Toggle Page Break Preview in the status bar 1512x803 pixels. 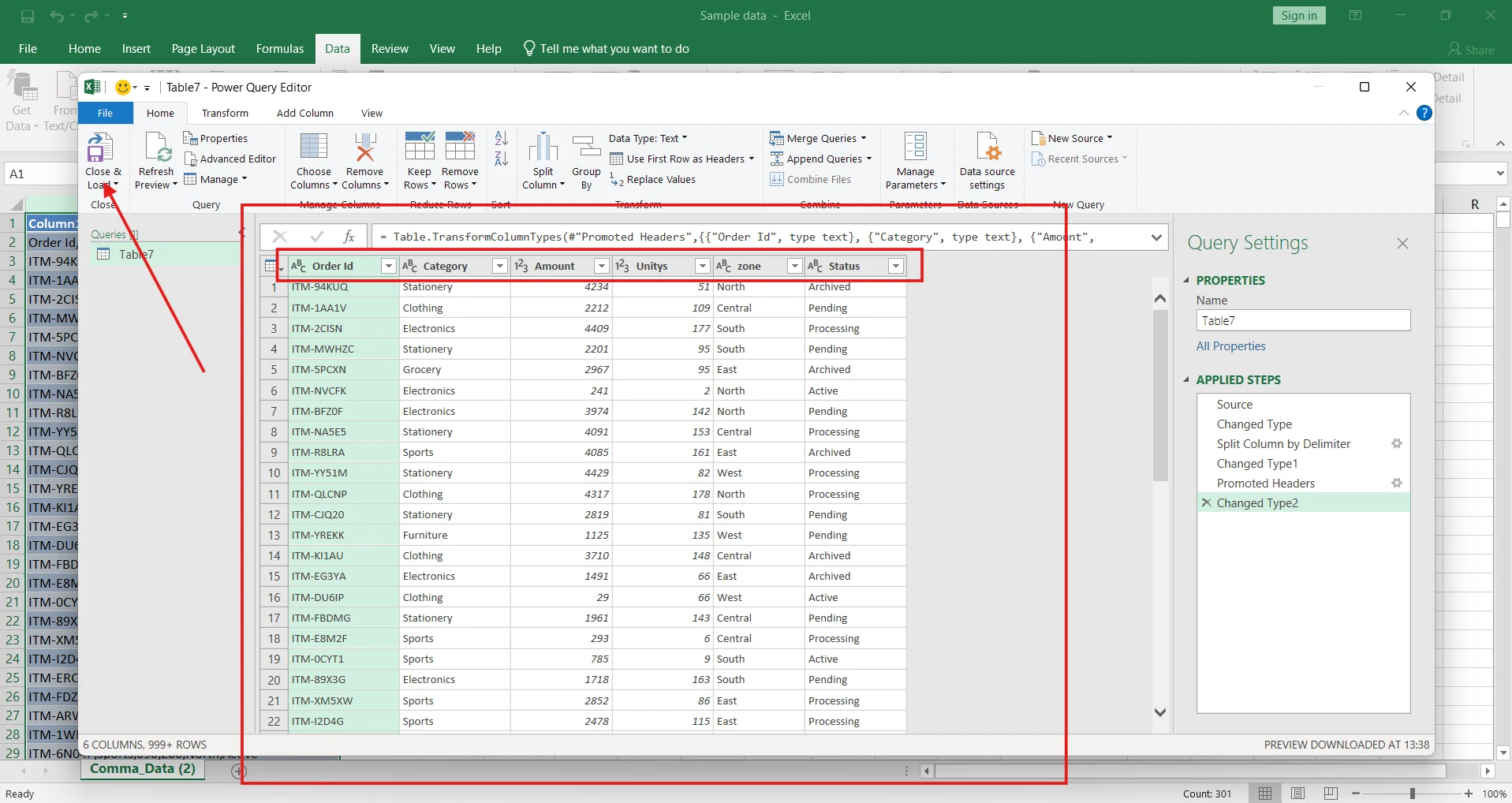(x=1330, y=793)
